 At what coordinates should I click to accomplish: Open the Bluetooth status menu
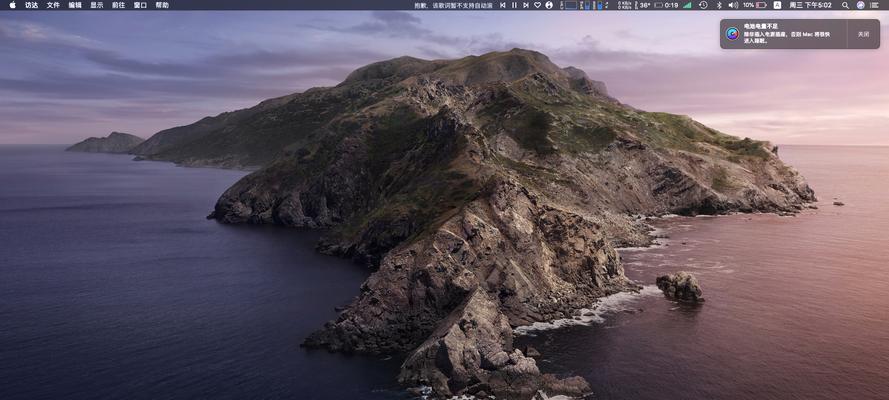click(x=719, y=5)
